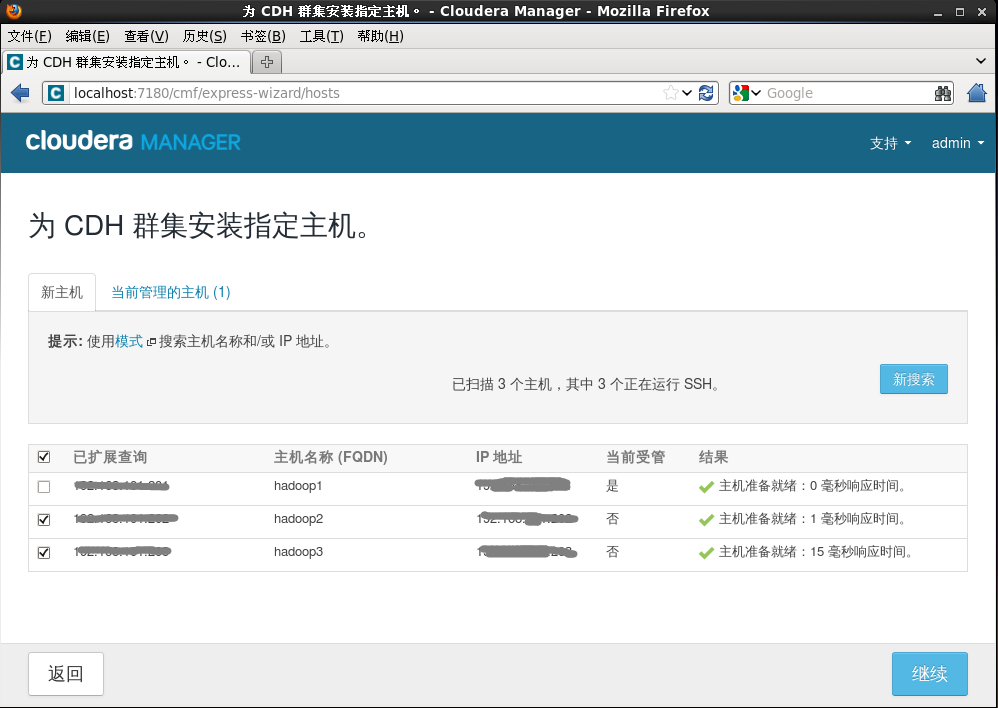Click the Google search engine icon

point(740,93)
